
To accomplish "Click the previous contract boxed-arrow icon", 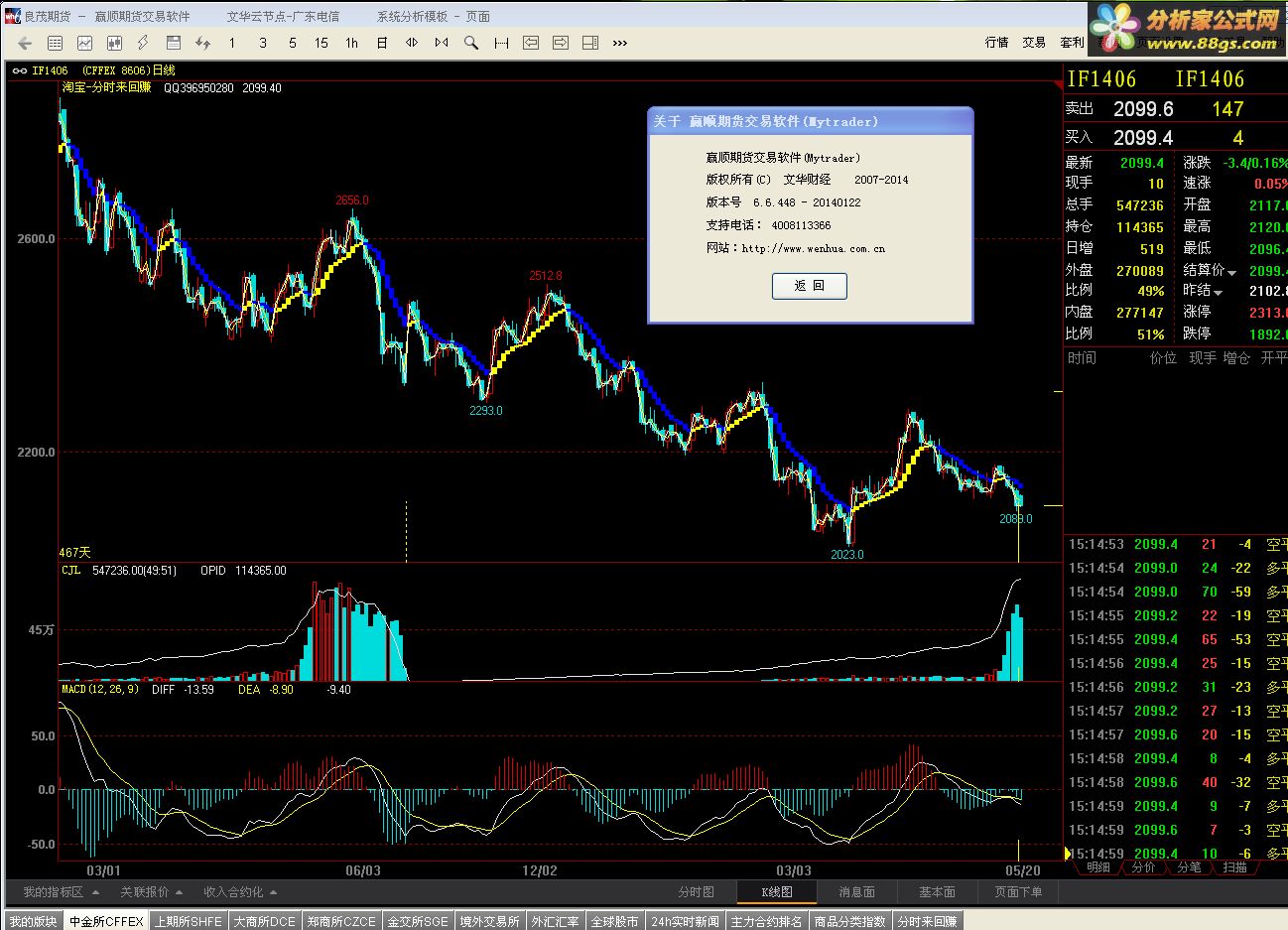I will point(531,43).
